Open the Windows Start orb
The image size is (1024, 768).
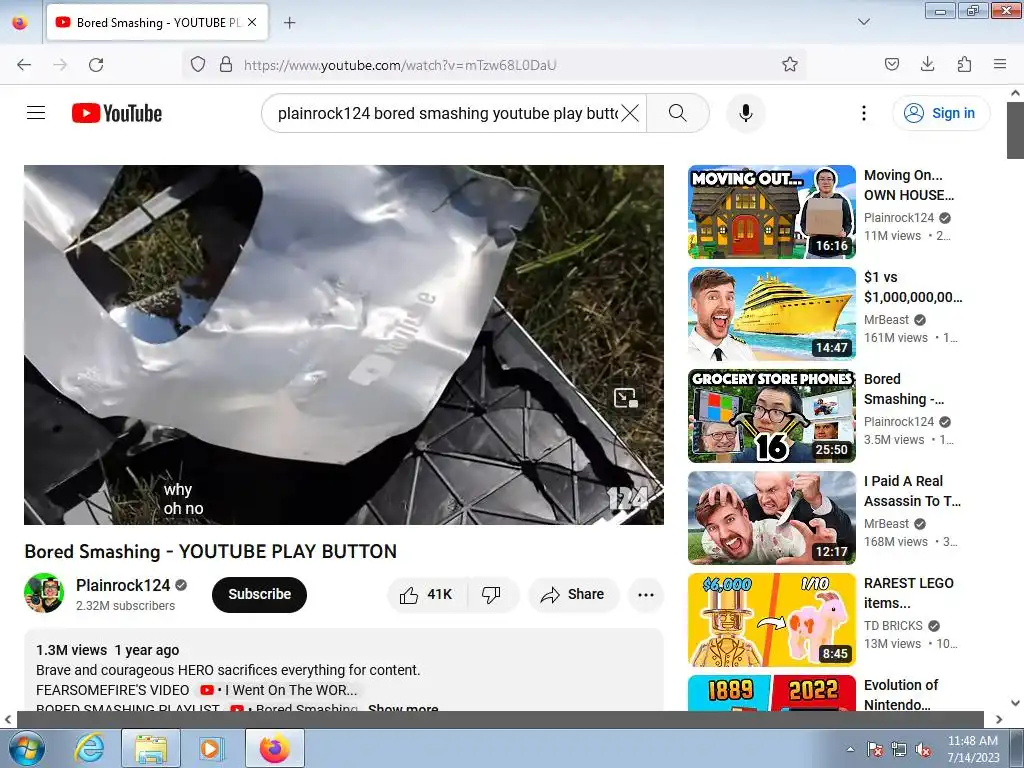pyautogui.click(x=26, y=749)
